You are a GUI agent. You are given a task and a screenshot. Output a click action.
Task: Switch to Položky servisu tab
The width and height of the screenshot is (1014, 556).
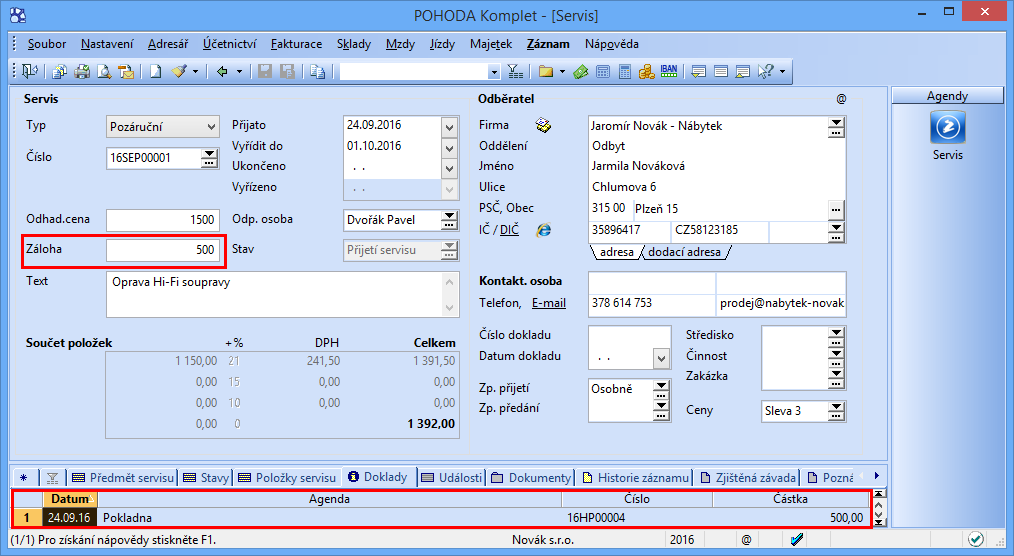(287, 478)
